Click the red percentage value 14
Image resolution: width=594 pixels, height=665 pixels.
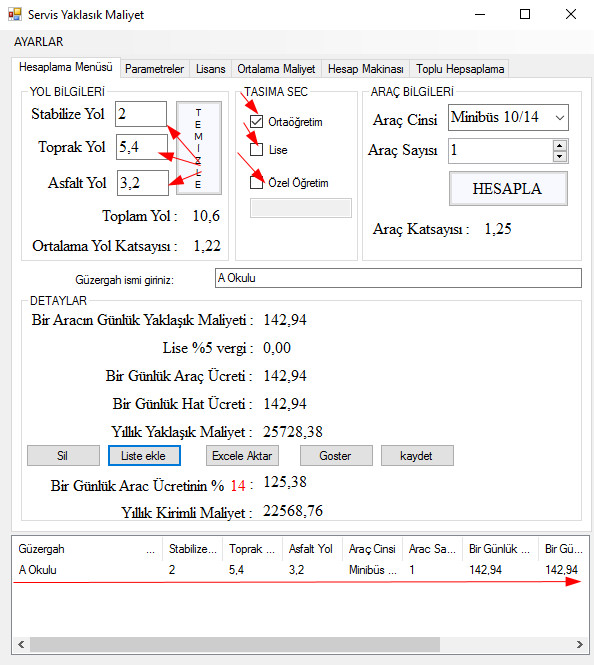tap(238, 486)
